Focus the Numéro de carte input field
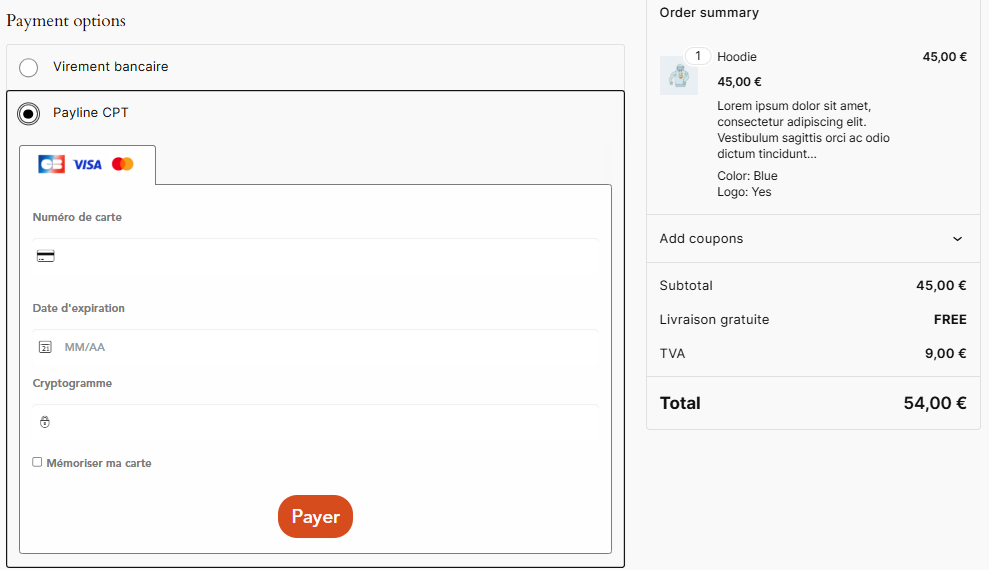989x570 pixels. [320, 256]
